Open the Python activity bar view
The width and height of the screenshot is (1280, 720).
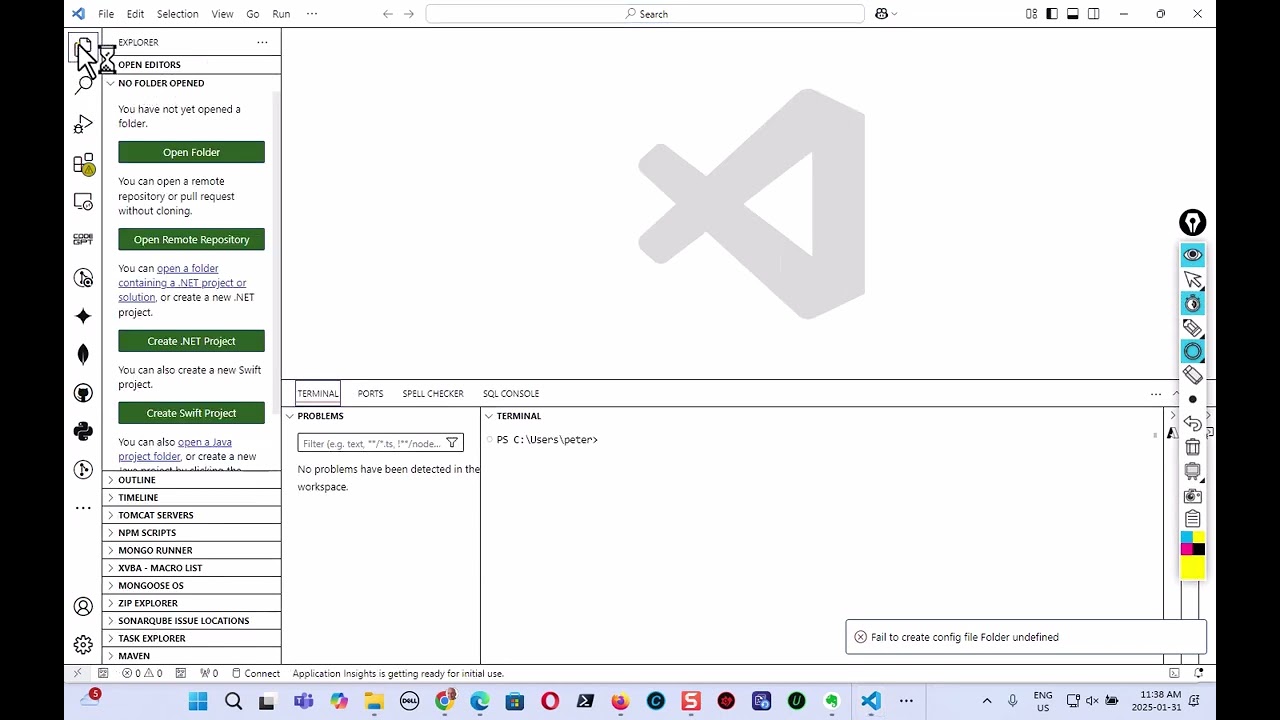(x=83, y=431)
